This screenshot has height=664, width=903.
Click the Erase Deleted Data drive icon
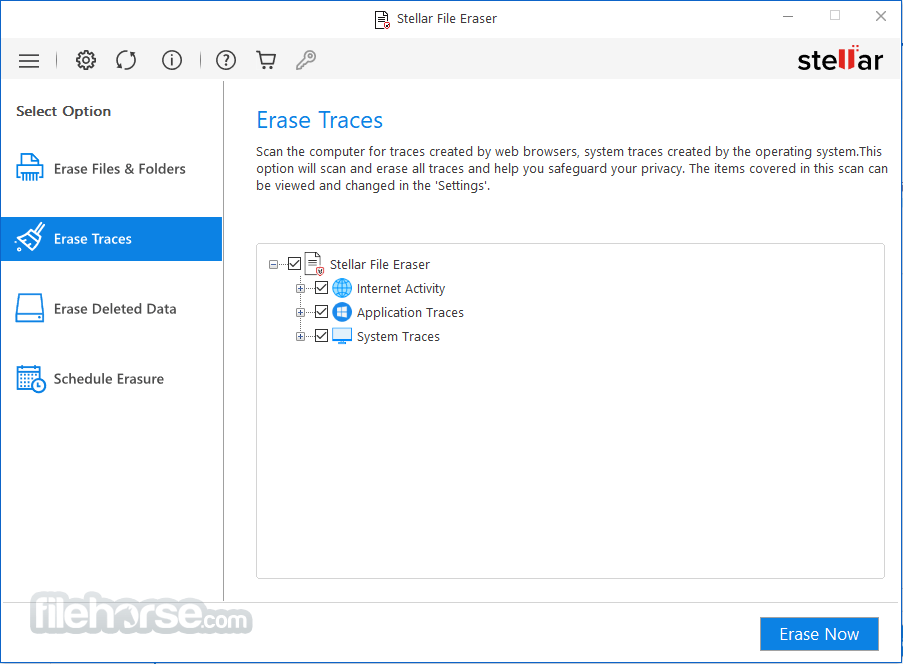coord(29,308)
